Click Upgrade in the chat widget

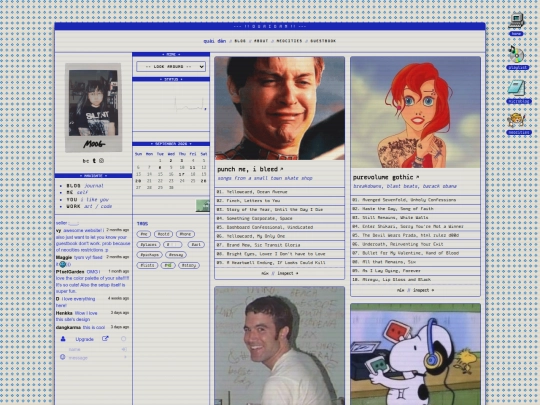pos(84,339)
